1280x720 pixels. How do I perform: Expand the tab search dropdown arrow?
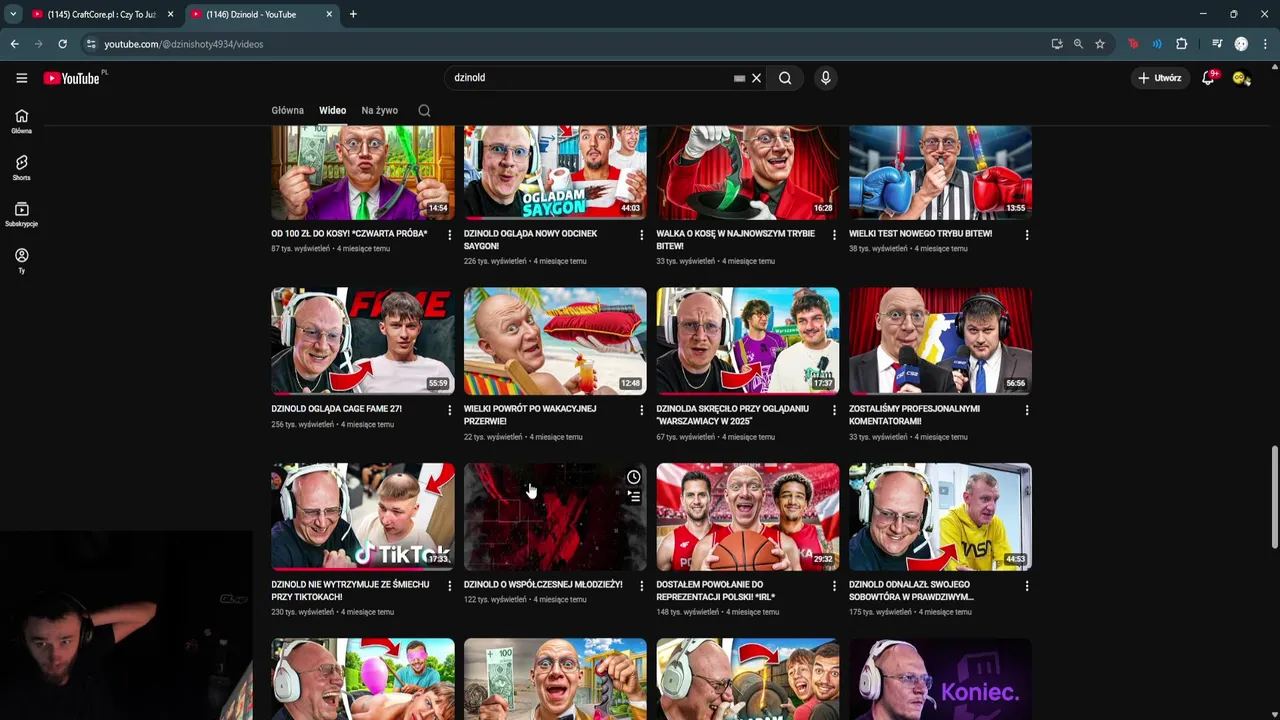pos(12,14)
